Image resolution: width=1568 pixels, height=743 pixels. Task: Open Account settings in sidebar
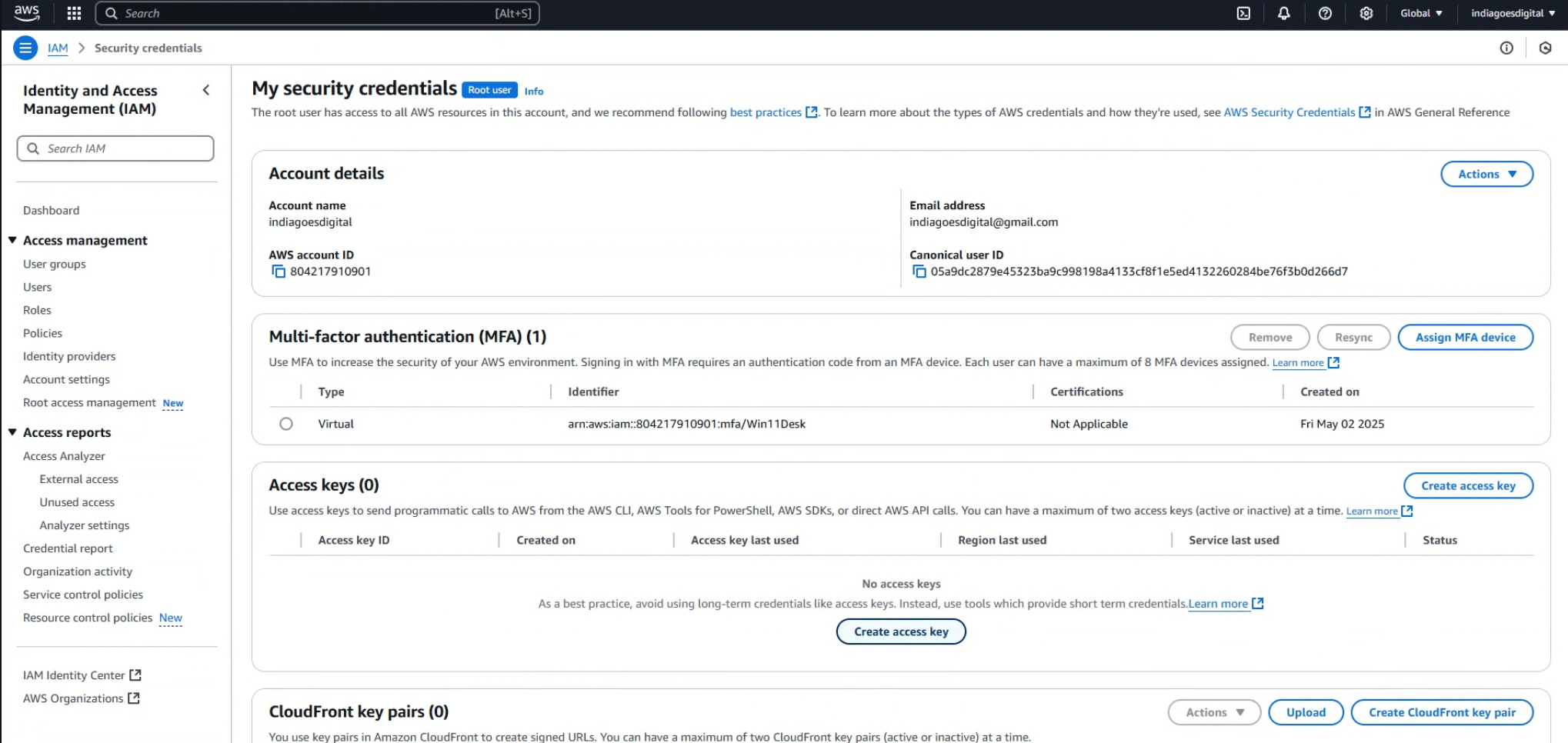66,379
